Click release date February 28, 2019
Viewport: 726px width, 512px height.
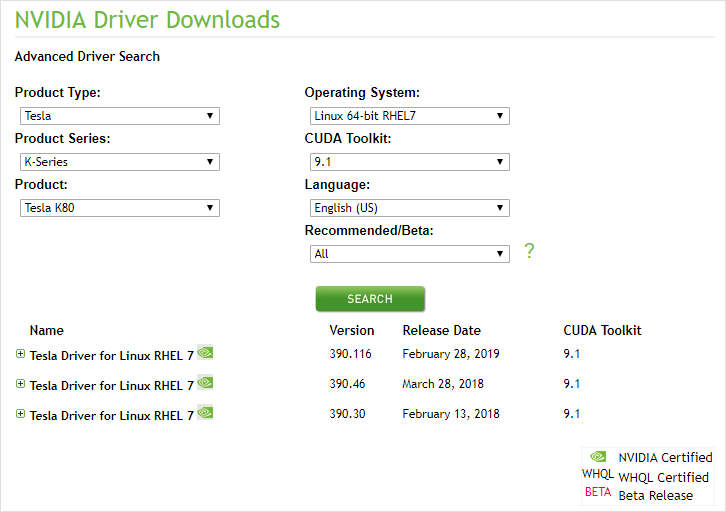pos(451,354)
